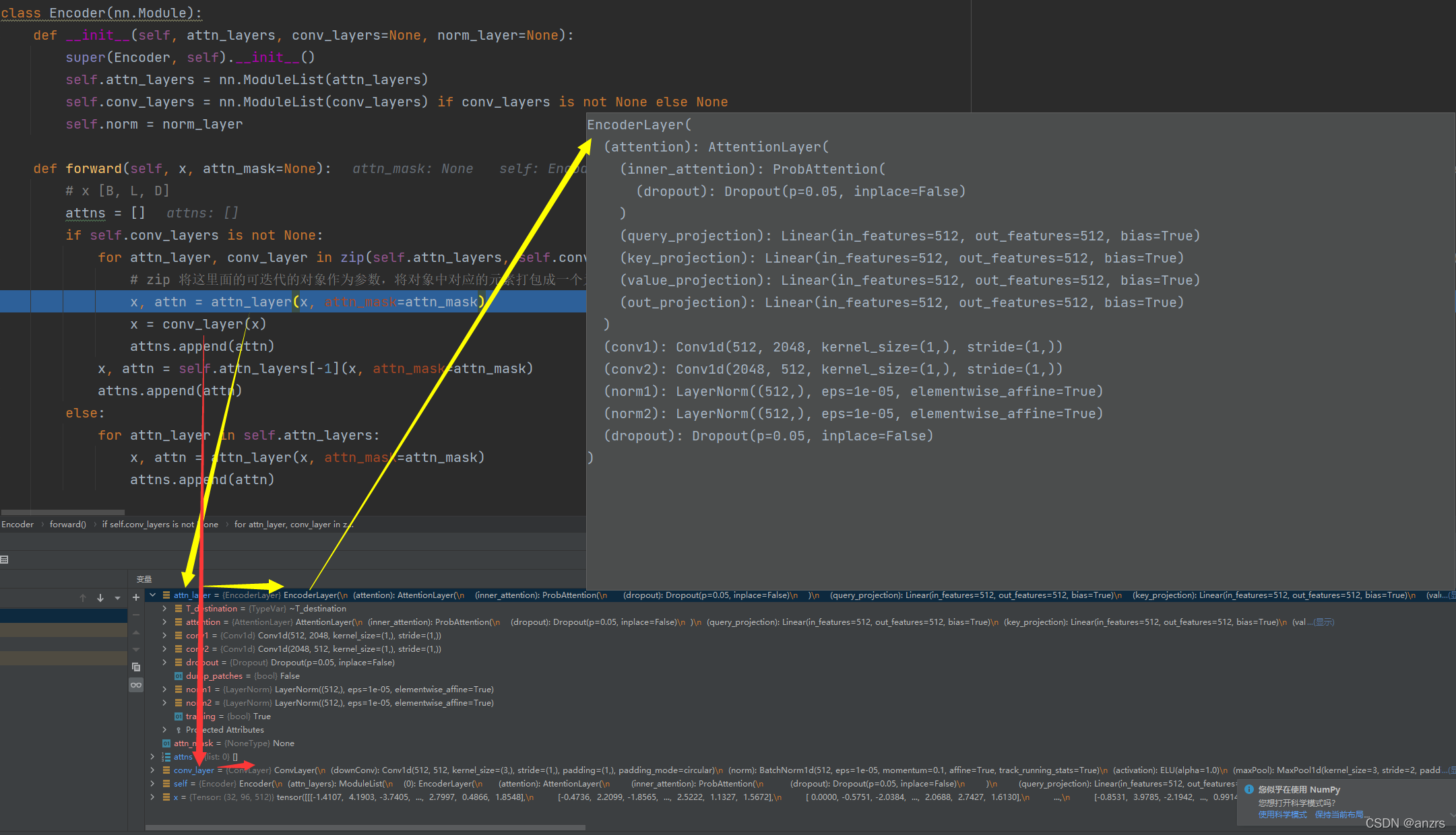The image size is (1456, 835).
Task: Expand the conv_layer ConvLayer variable
Action: (x=153, y=770)
